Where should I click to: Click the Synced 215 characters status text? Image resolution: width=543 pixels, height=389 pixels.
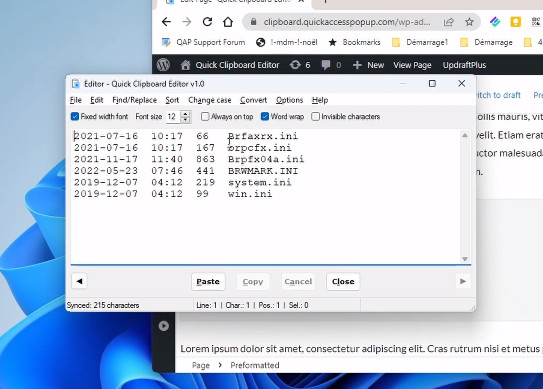[103, 305]
